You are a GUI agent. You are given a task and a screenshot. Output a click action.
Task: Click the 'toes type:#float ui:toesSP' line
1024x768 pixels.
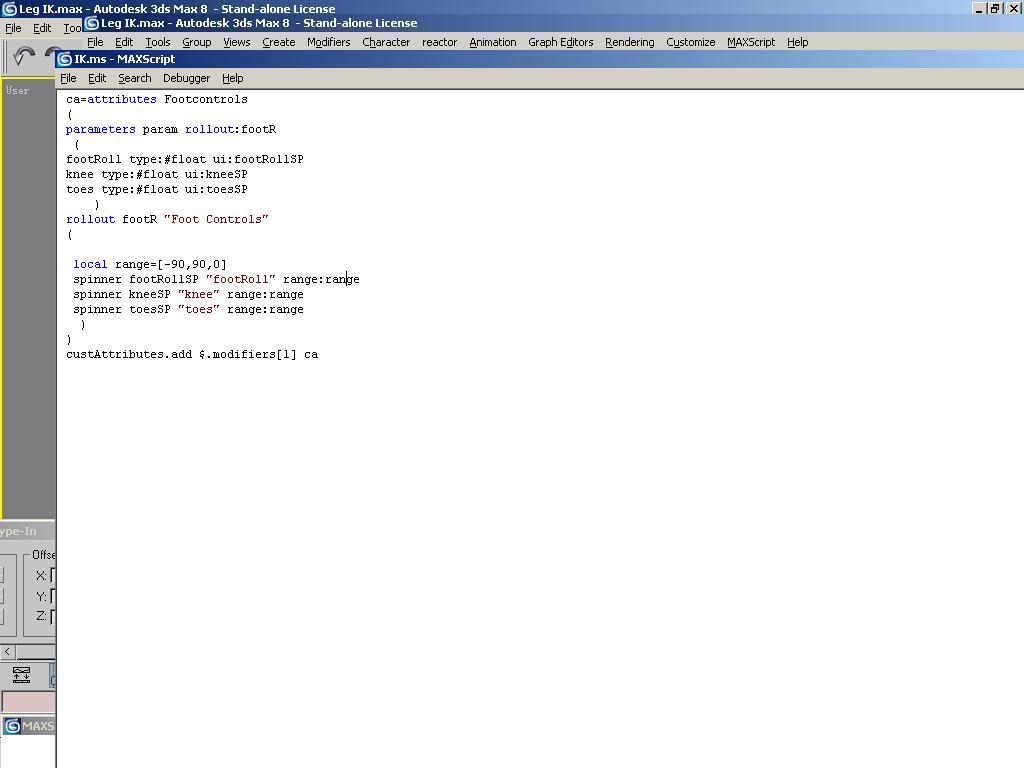[x=157, y=189]
